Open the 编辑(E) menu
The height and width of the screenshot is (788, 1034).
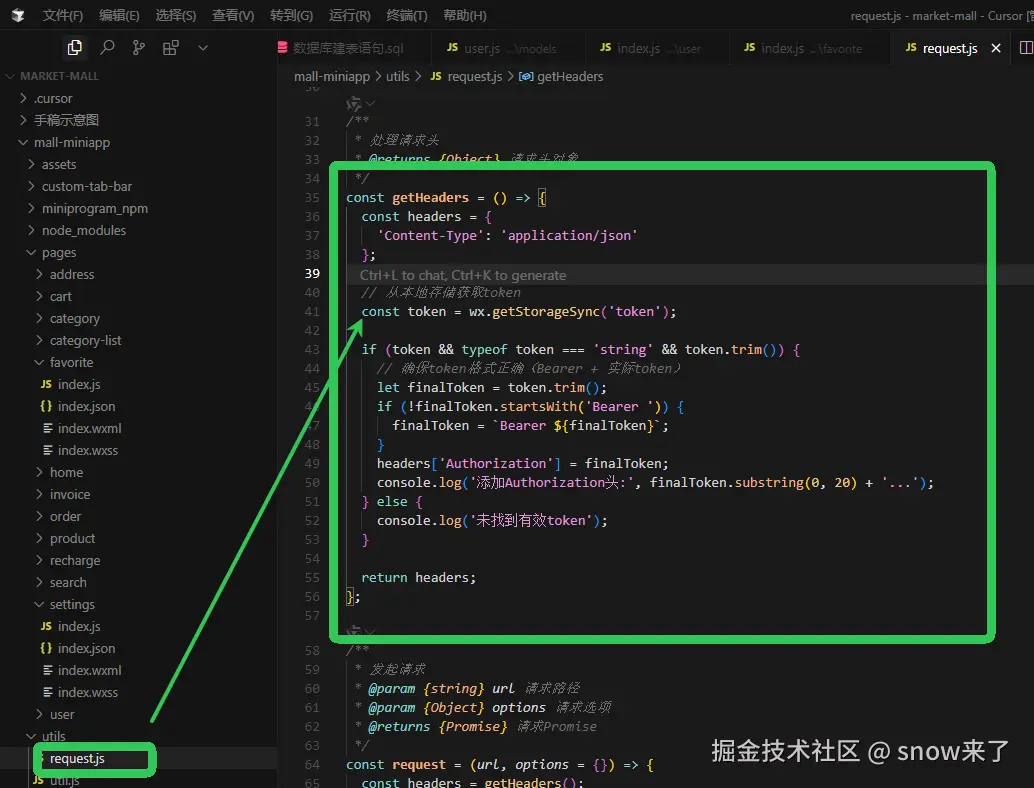[119, 15]
